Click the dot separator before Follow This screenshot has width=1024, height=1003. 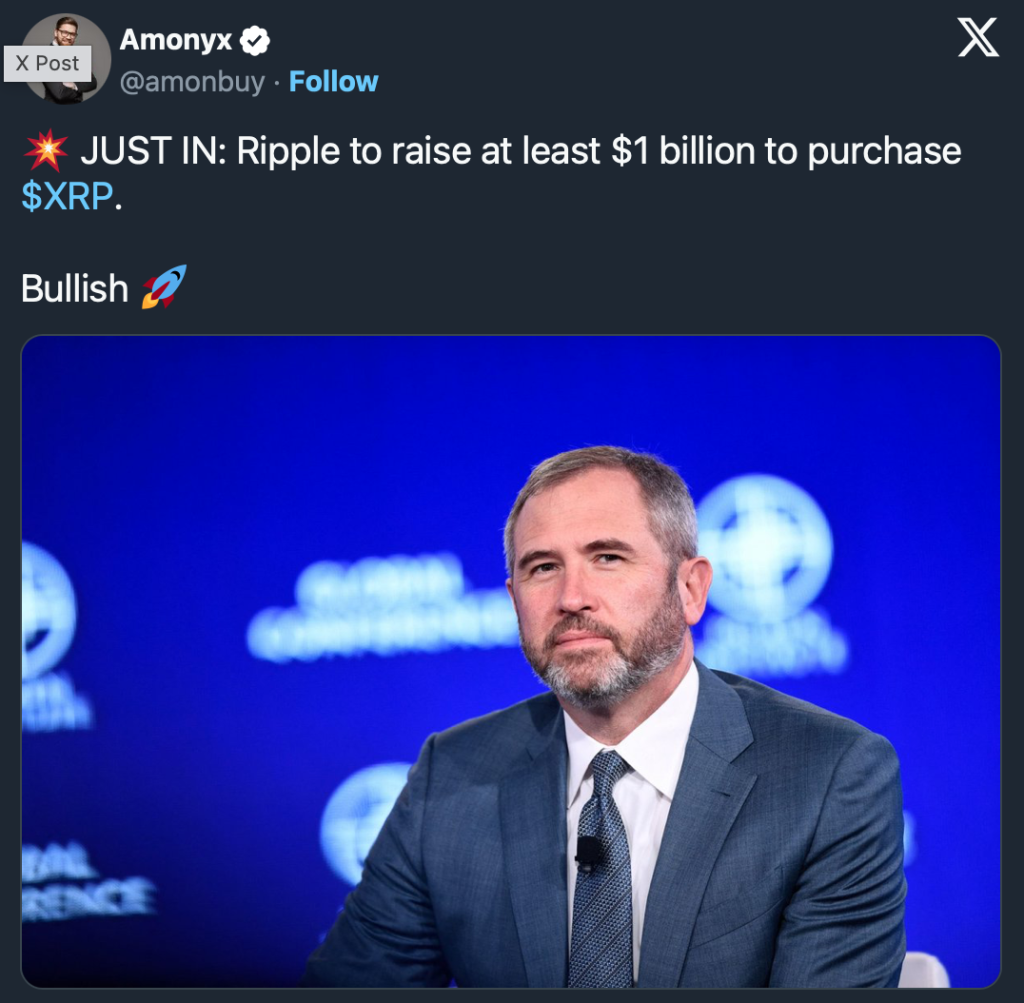[277, 82]
